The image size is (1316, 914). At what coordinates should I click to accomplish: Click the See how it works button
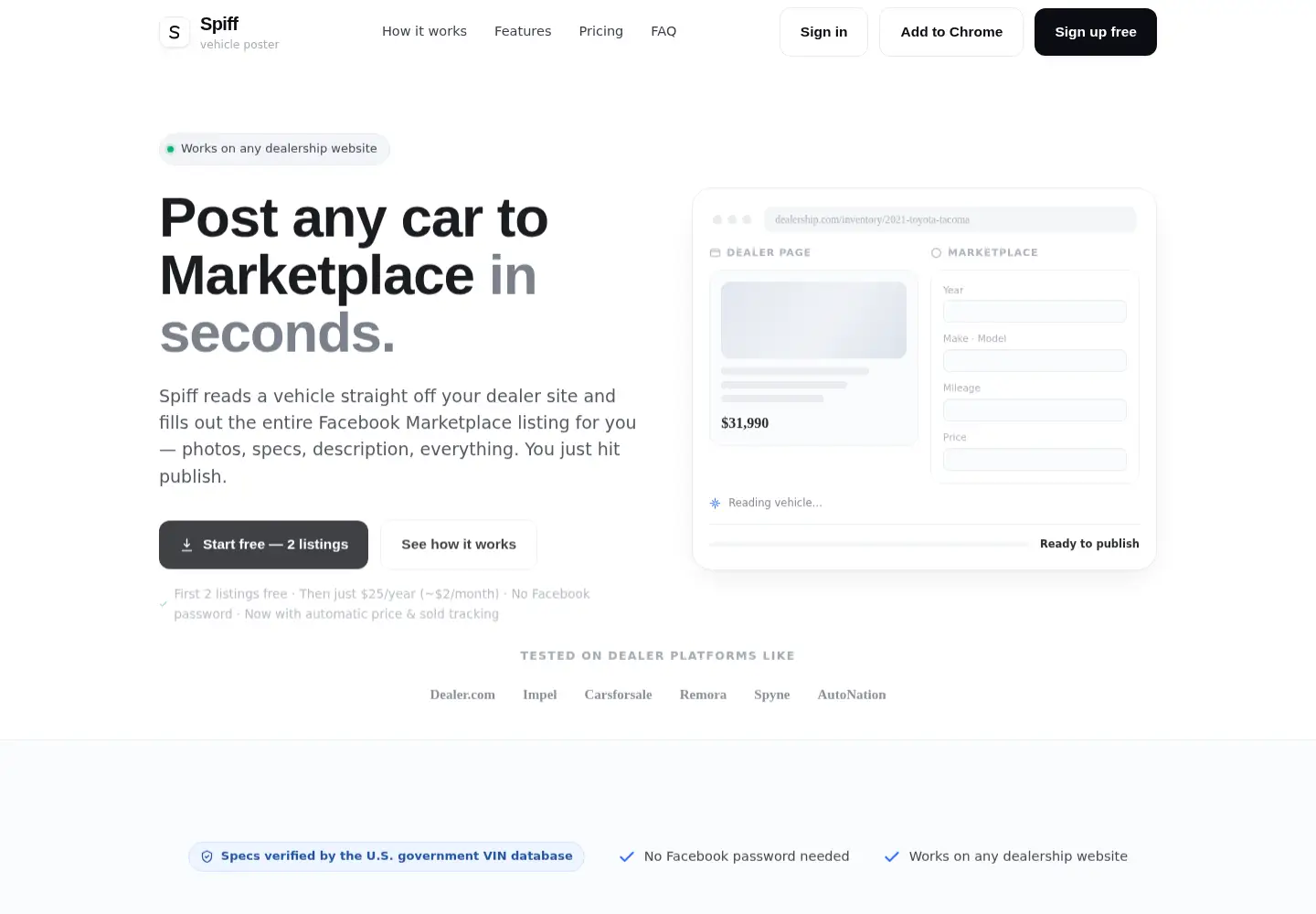pos(459,545)
